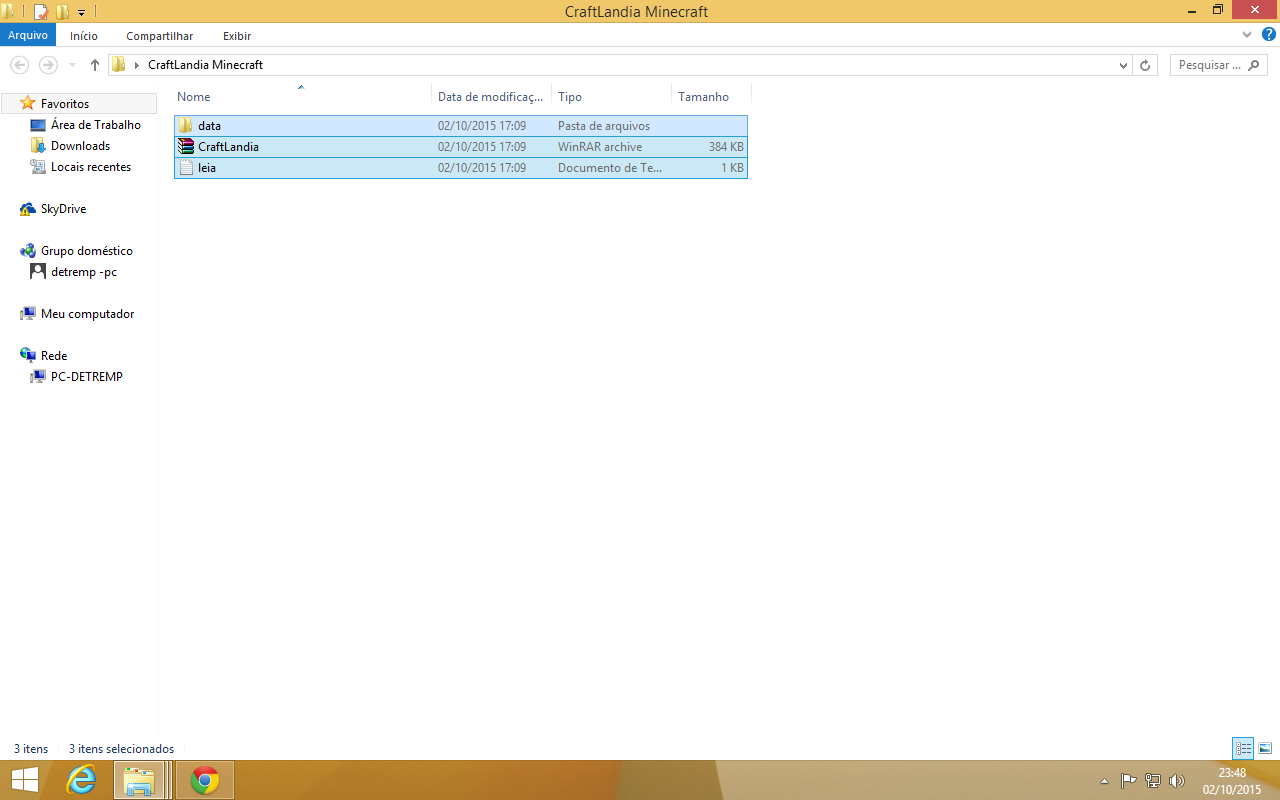The height and width of the screenshot is (800, 1280).
Task: Open PC-DETREMP under Rede
Action: pos(87,377)
